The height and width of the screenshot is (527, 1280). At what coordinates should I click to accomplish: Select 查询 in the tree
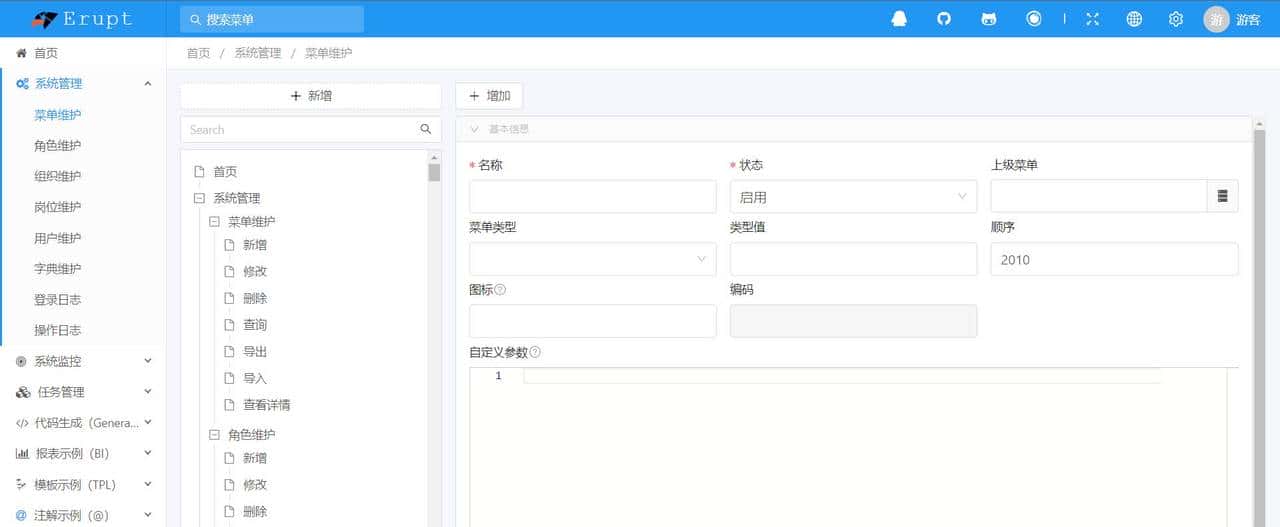click(x=255, y=325)
